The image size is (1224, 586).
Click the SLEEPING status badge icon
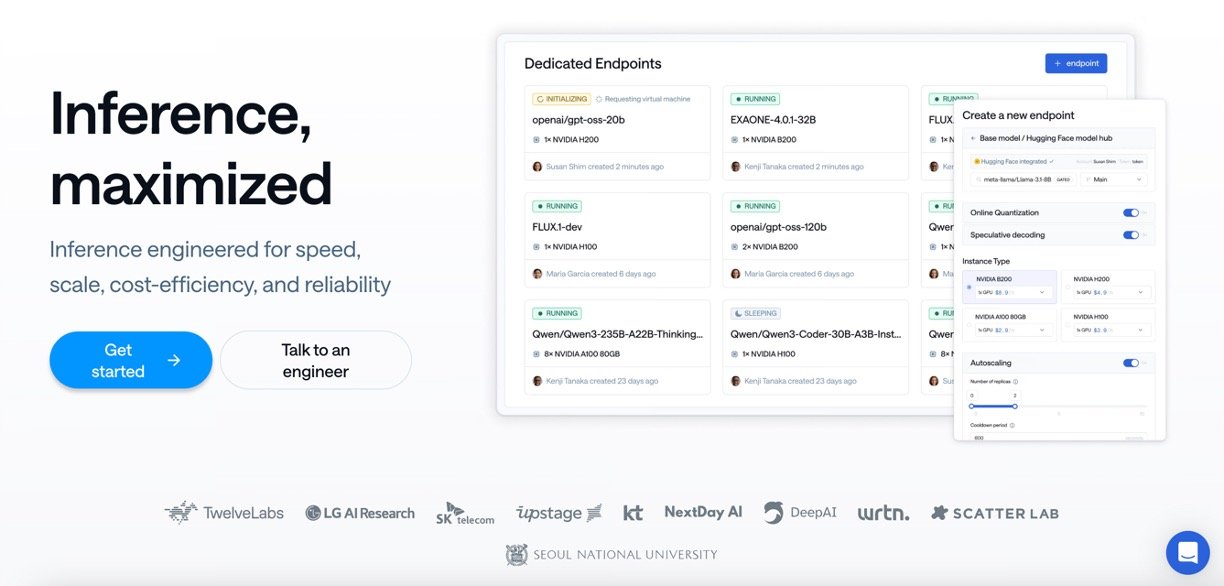(x=738, y=313)
